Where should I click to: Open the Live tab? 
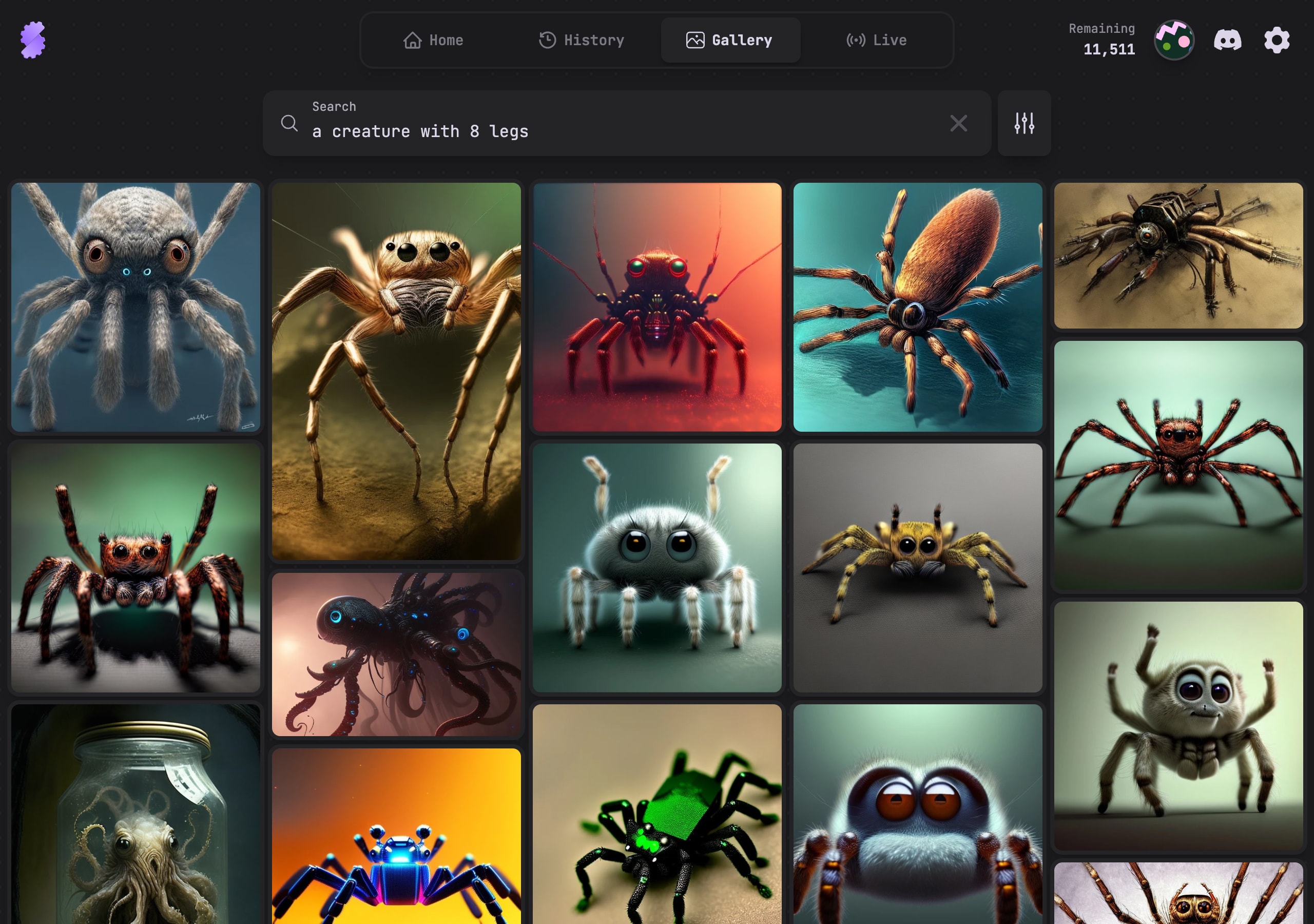877,40
